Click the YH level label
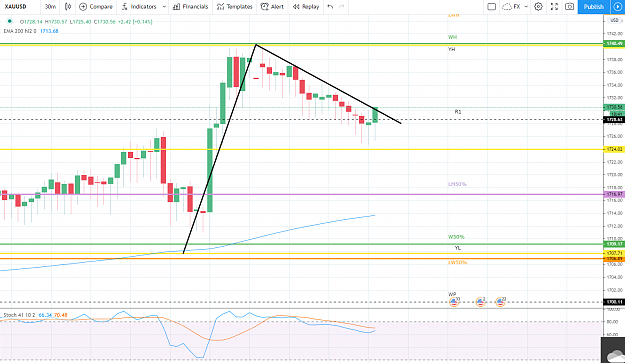 click(x=452, y=49)
